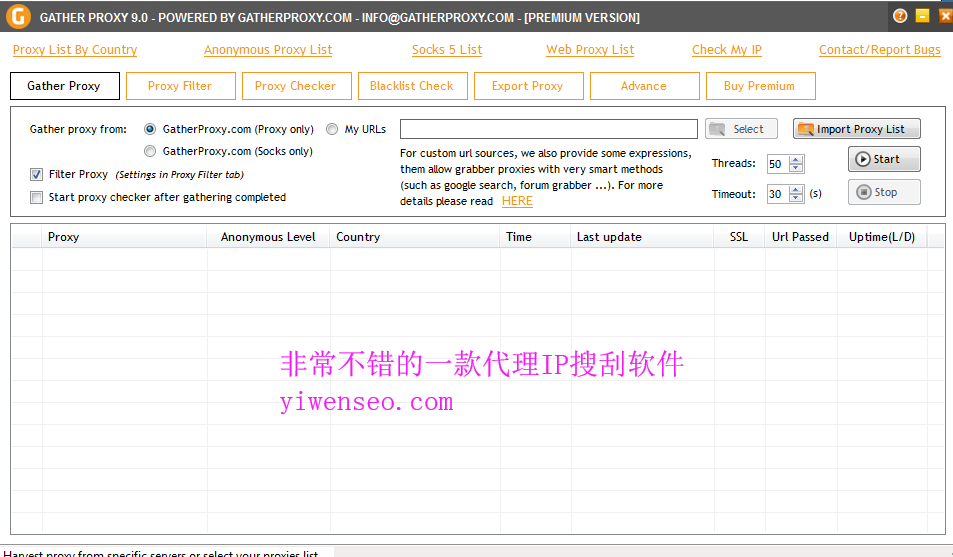The height and width of the screenshot is (557, 953).
Task: Sort by the SSL column header
Action: [x=738, y=237]
